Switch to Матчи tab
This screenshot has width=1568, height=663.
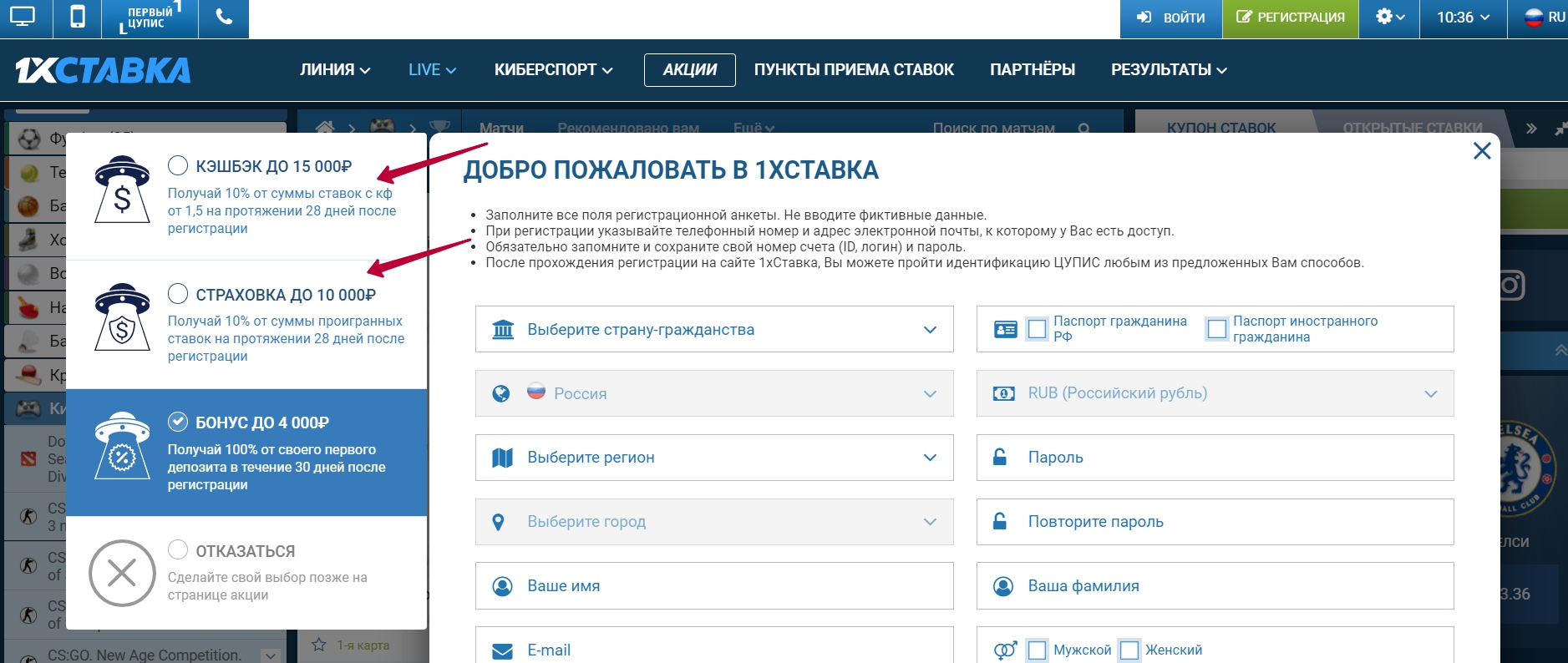(x=501, y=128)
